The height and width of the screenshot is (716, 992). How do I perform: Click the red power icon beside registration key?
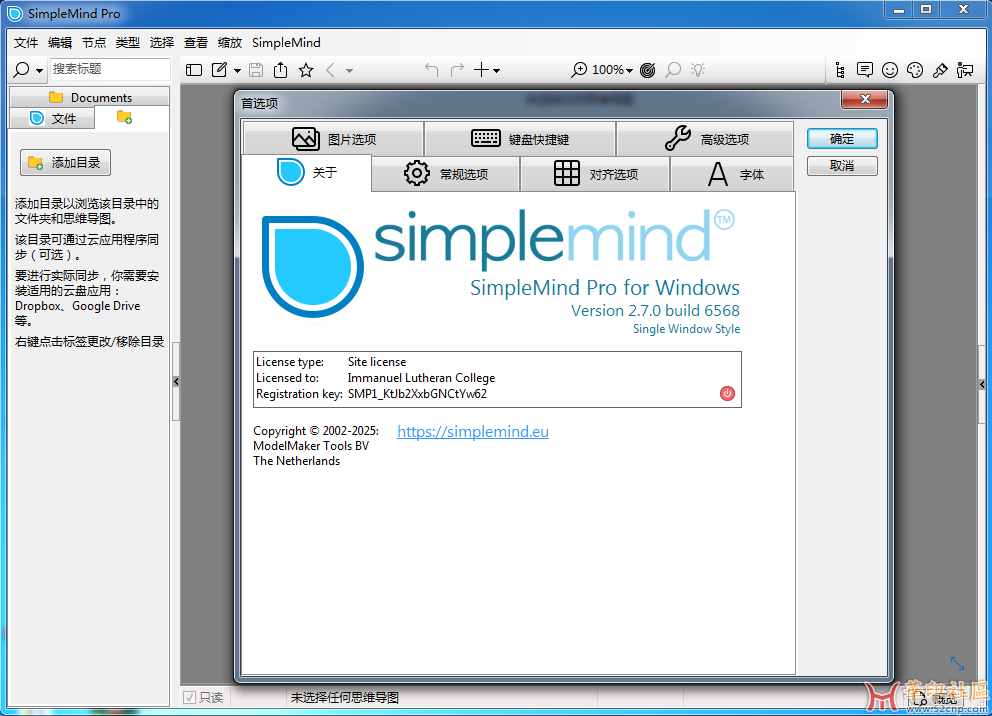[x=728, y=393]
